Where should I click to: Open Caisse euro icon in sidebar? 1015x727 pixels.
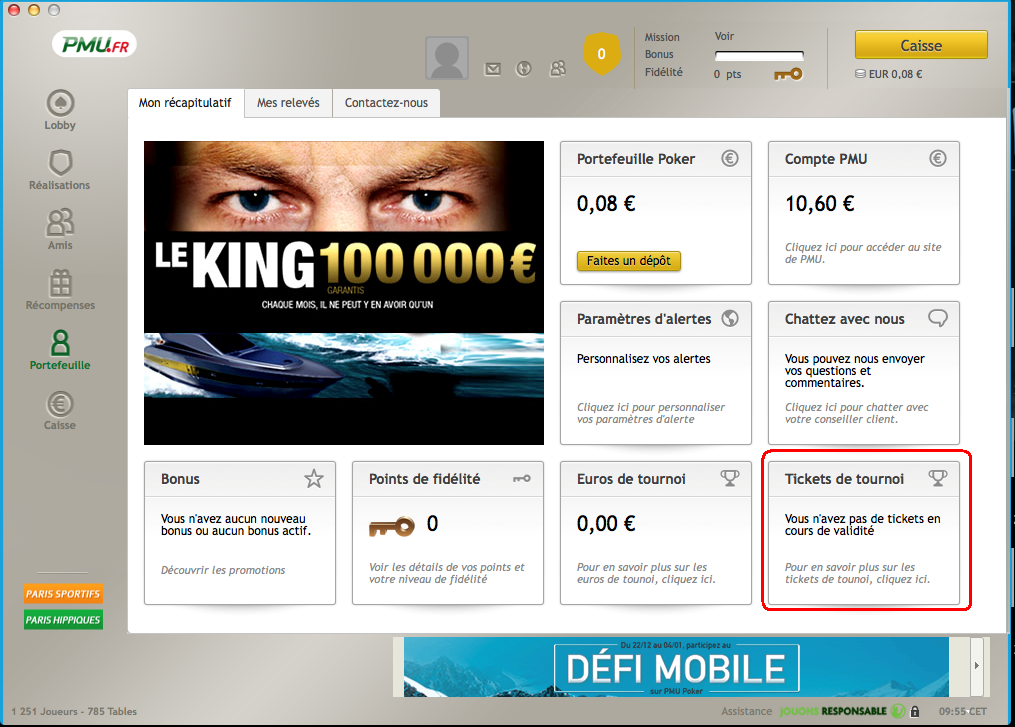(x=60, y=404)
